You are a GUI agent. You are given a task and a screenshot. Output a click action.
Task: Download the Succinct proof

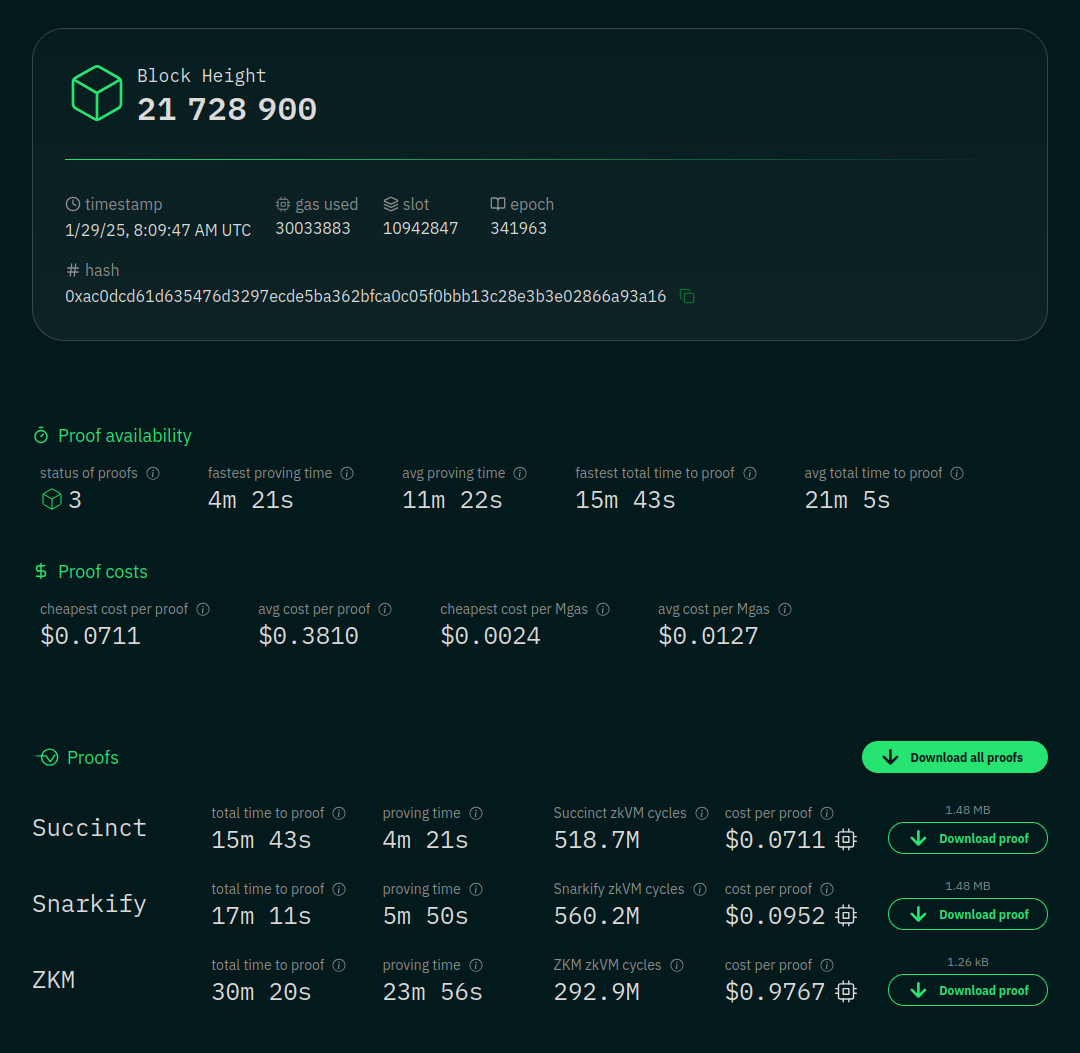tap(967, 838)
